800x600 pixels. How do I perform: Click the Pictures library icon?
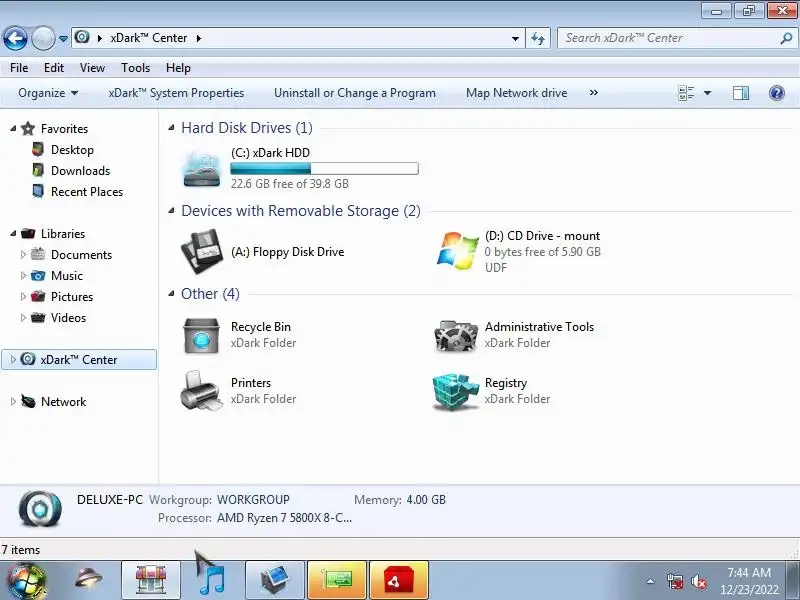(38, 296)
